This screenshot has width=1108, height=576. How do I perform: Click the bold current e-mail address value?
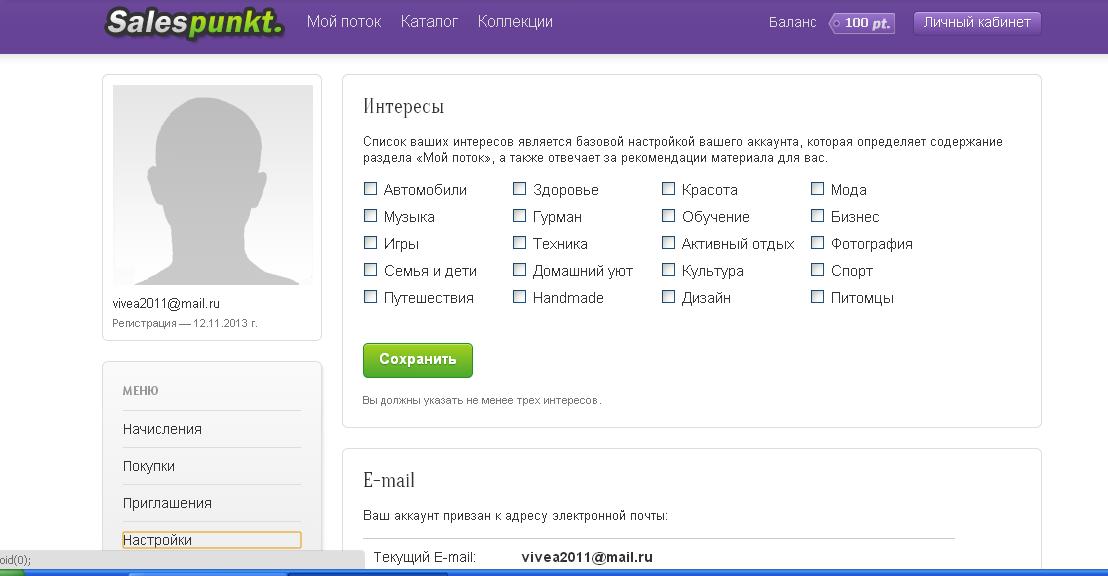[587, 557]
